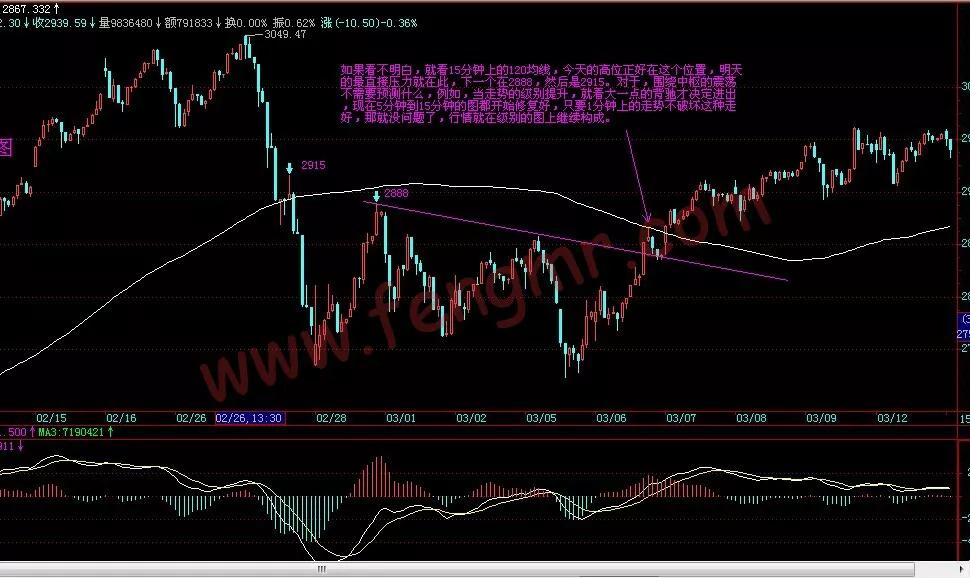This screenshot has height=578, width=970.
Task: Click the magenta annotation text block
Action: 541,93
